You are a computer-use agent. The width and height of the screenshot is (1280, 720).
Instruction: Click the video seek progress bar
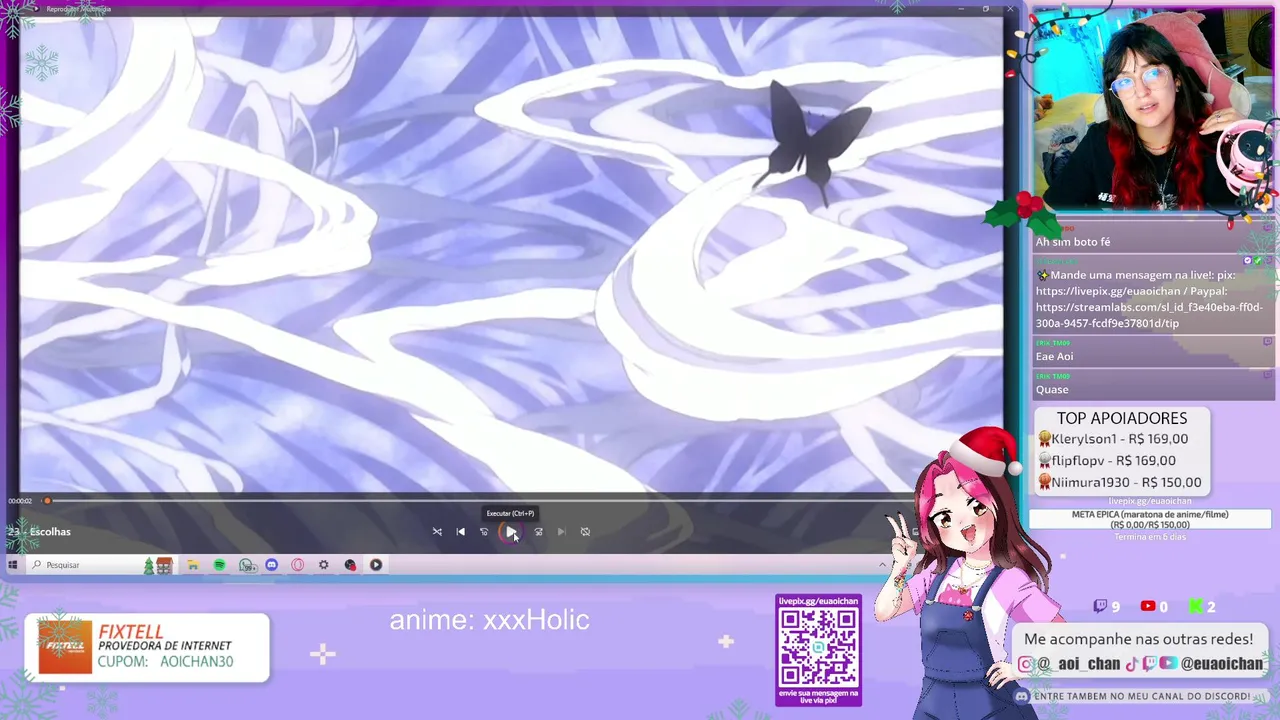pyautogui.click(x=480, y=501)
